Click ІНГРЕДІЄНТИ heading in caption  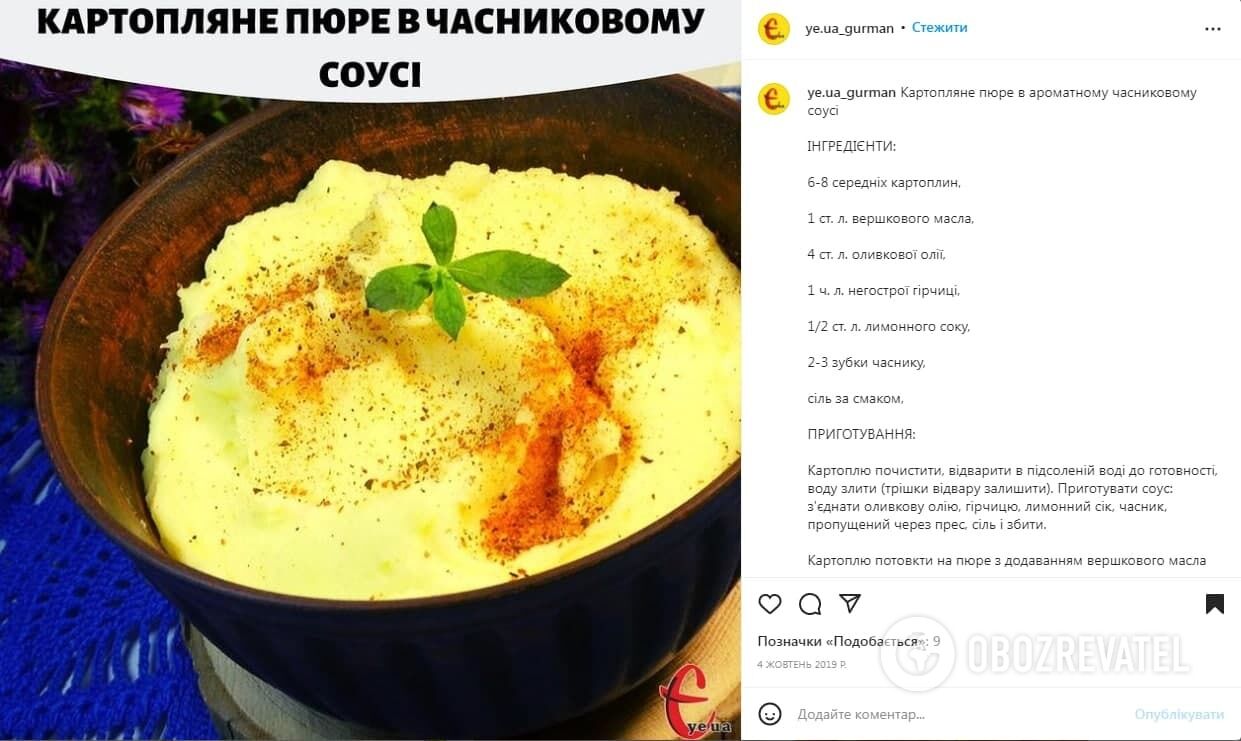852,147
